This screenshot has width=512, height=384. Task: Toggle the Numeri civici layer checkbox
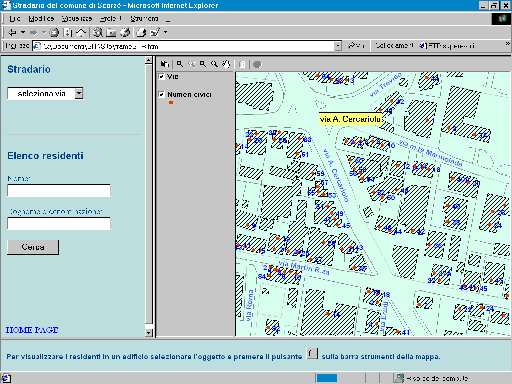click(x=161, y=94)
